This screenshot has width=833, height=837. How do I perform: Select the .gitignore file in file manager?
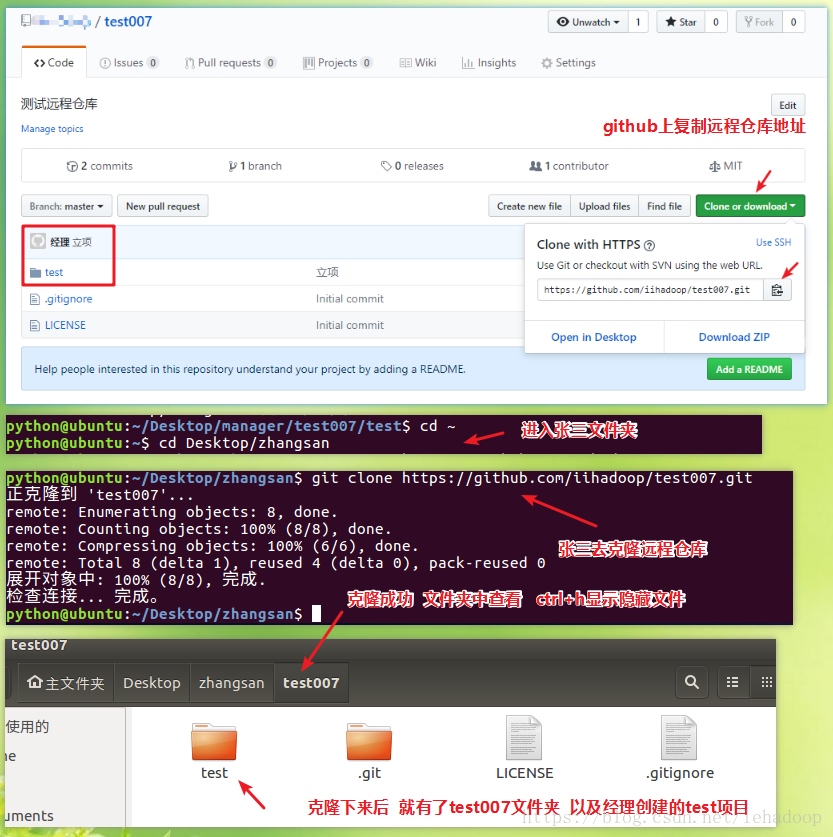679,748
